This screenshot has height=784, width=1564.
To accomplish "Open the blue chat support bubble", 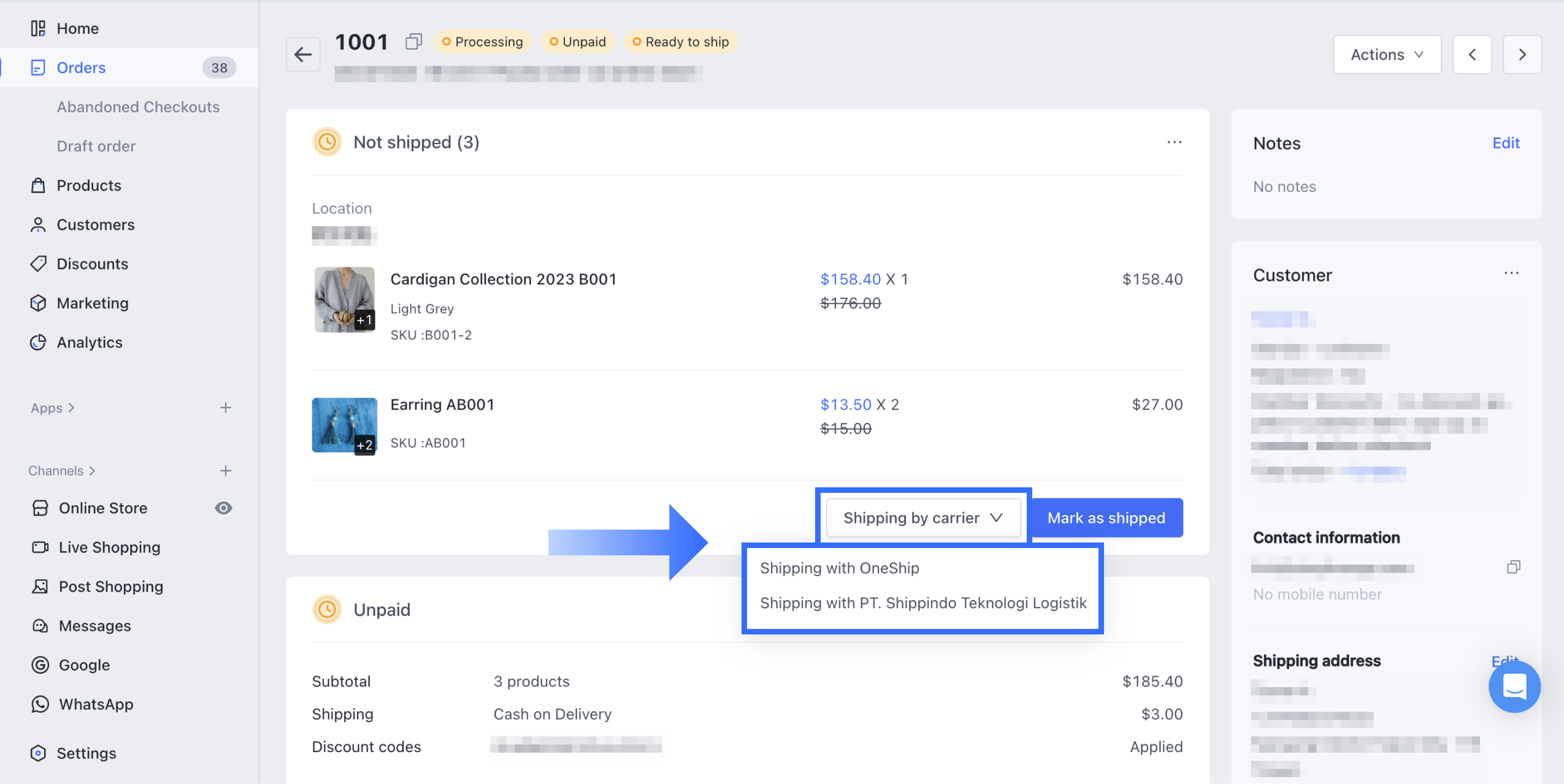I will 1514,687.
